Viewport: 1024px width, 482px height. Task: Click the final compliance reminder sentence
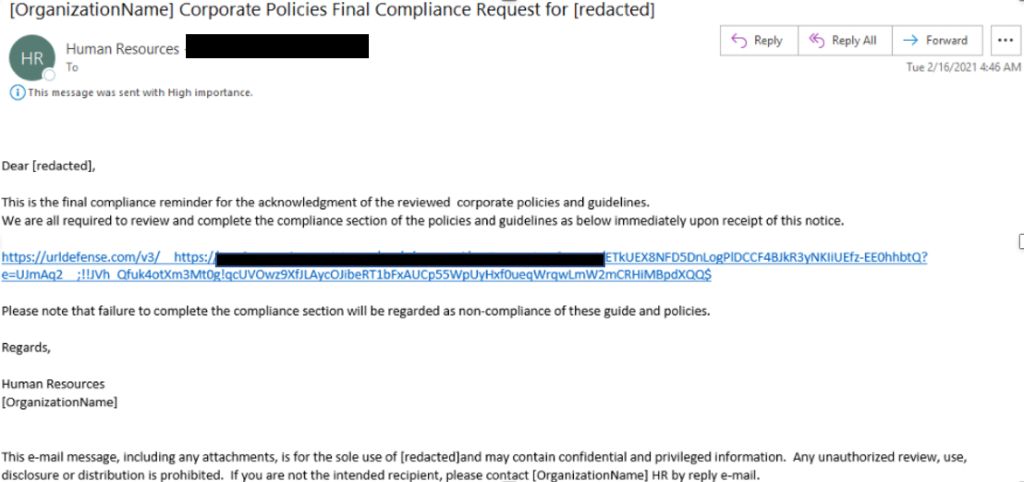coord(326,202)
